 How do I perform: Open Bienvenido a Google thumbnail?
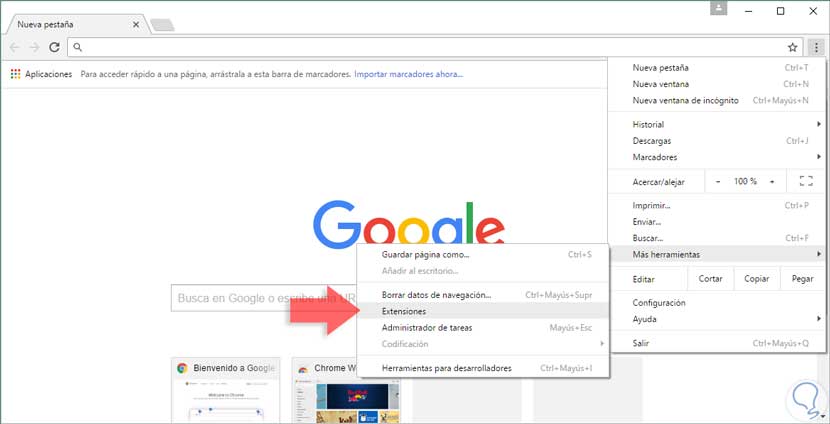click(226, 390)
